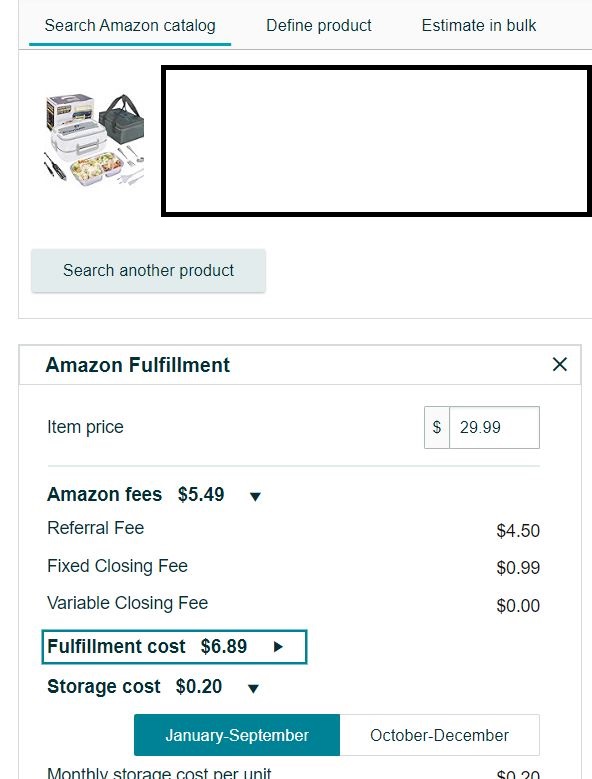Screen dimensions: 592x779
Task: Open the Estimate in bulk tab
Action: pyautogui.click(x=479, y=25)
